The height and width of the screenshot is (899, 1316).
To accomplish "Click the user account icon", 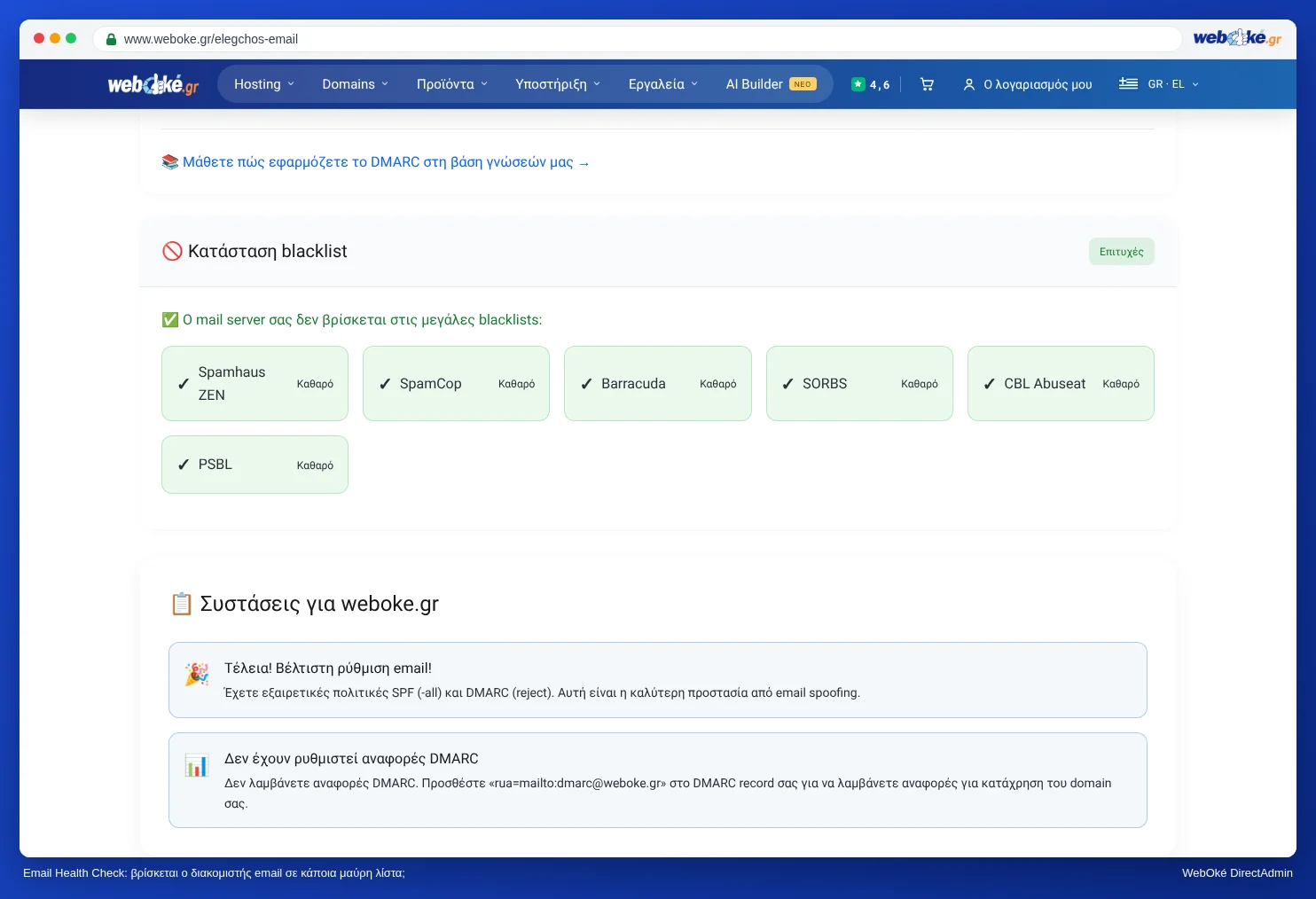I will tap(969, 84).
